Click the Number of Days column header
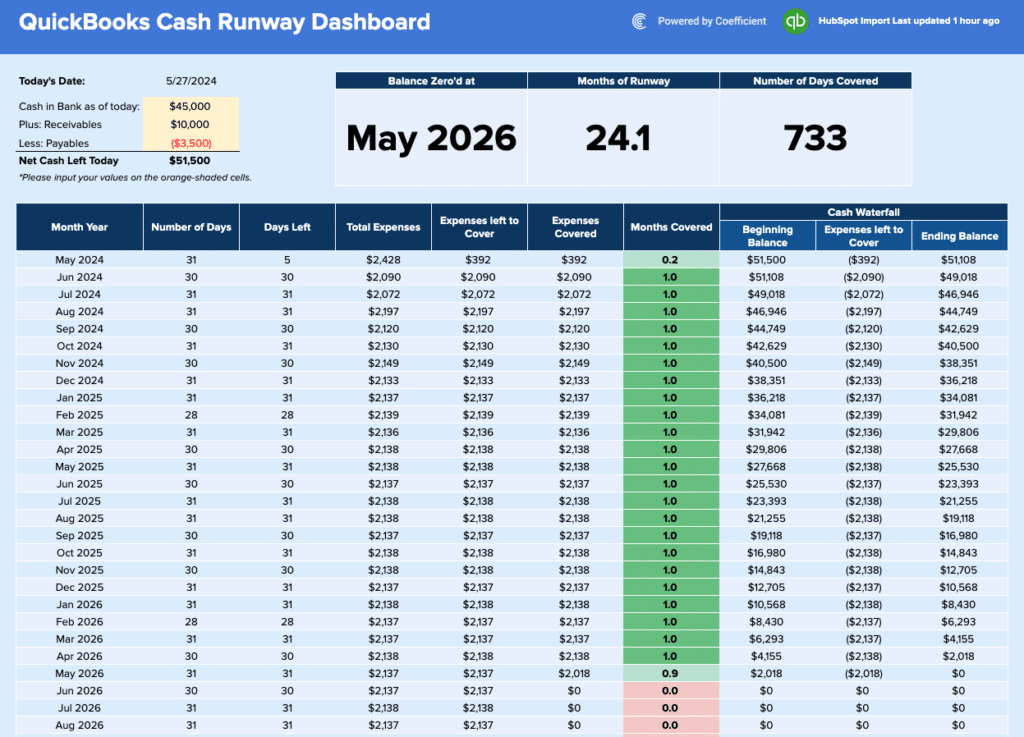 pyautogui.click(x=191, y=227)
